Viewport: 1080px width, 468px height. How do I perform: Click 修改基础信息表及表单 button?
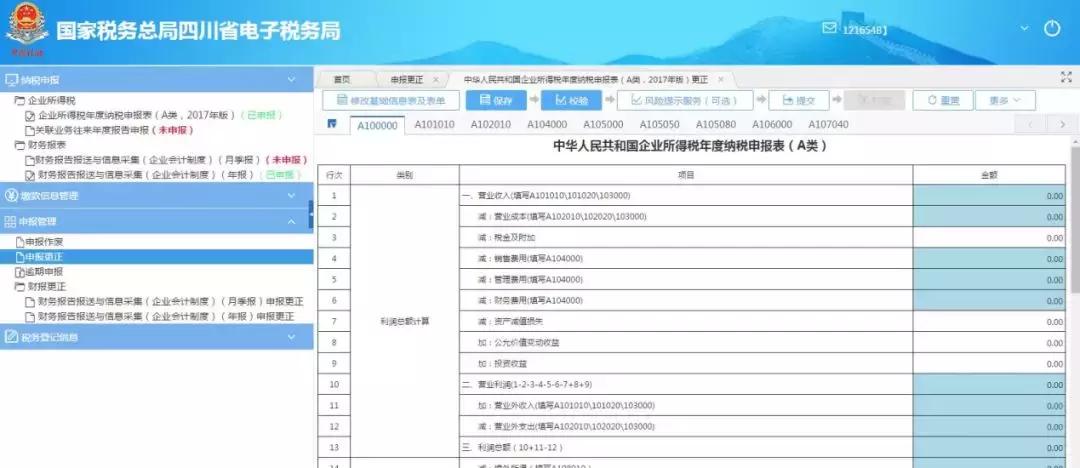[x=391, y=101]
